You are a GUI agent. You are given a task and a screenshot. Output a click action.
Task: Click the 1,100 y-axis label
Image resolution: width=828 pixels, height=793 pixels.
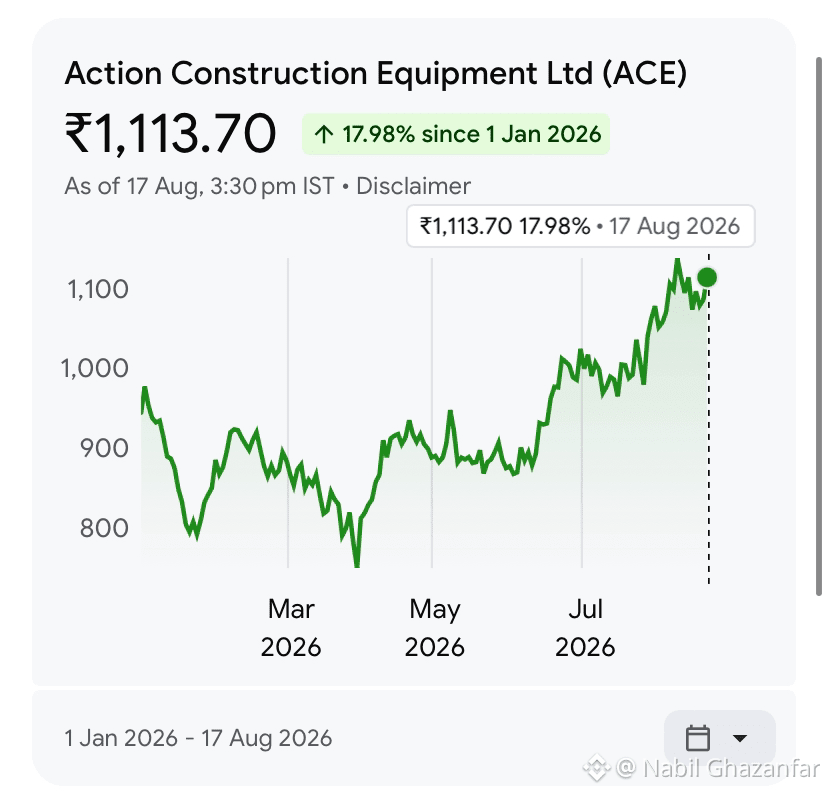tap(98, 289)
